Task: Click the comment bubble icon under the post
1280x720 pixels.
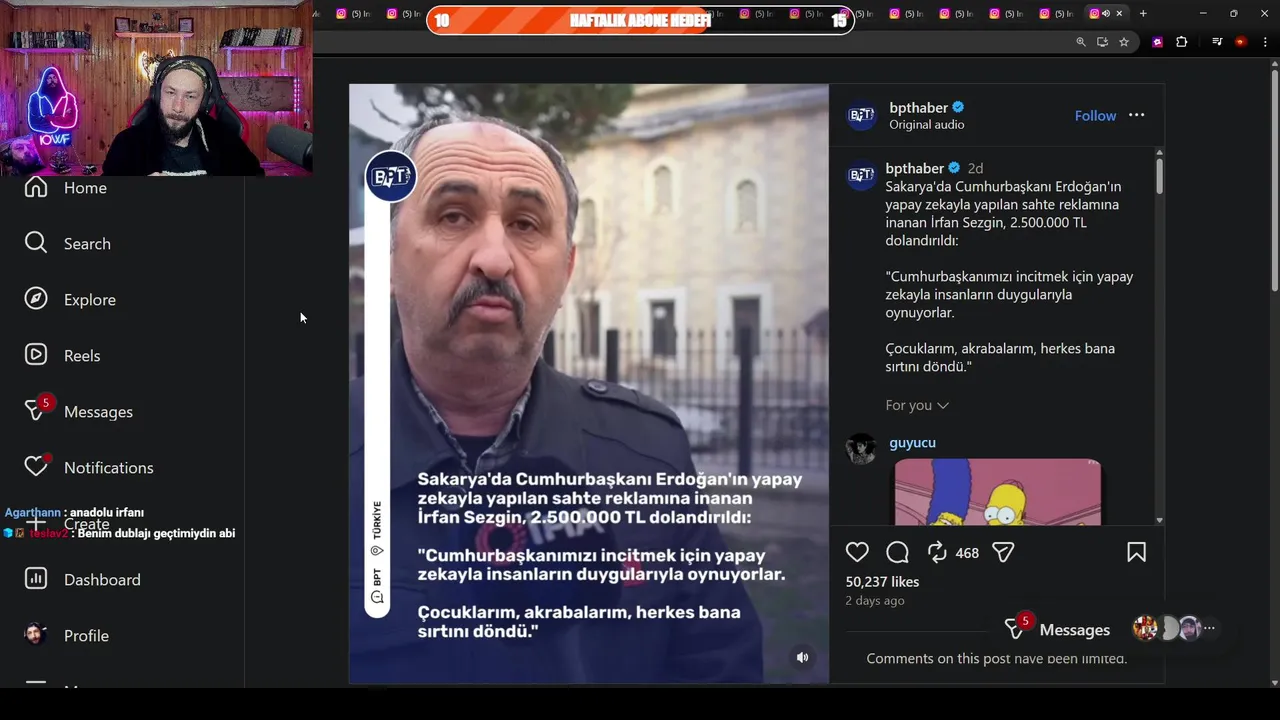Action: (897, 552)
